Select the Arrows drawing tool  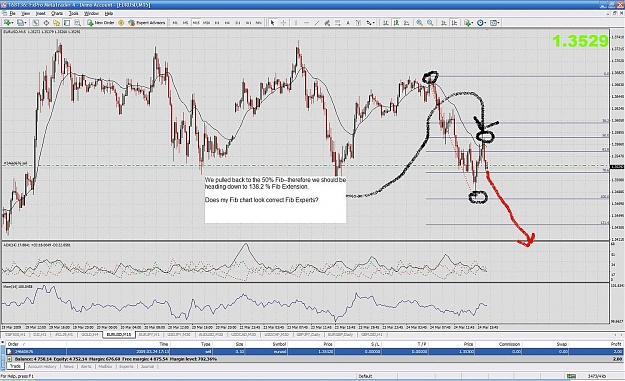pos(369,23)
